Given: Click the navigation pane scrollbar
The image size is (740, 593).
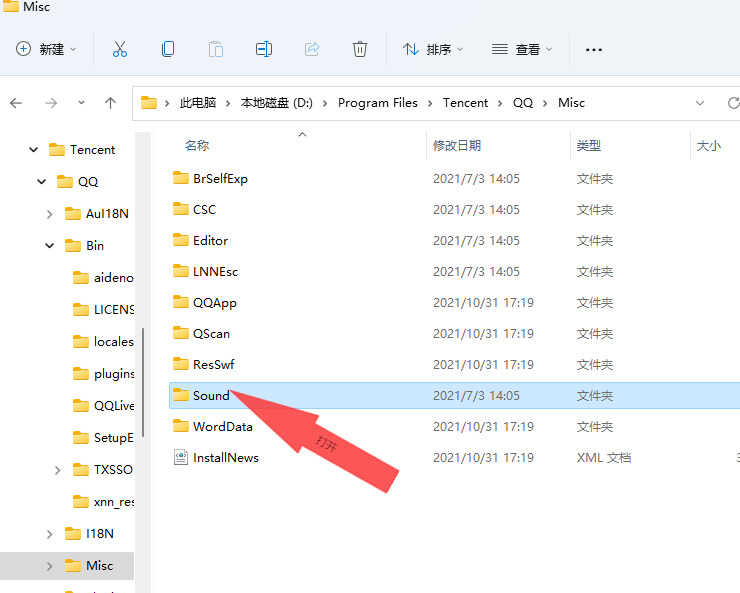Looking at the screenshot, I should point(143,382).
